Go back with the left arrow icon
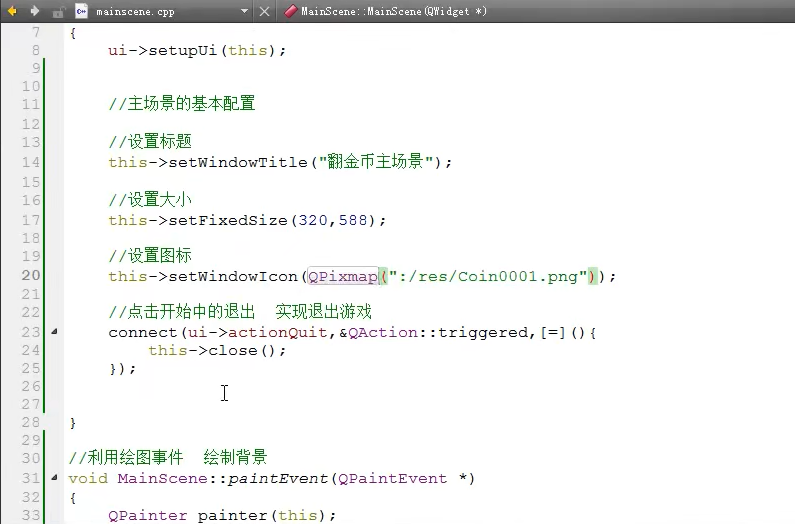 (12, 11)
